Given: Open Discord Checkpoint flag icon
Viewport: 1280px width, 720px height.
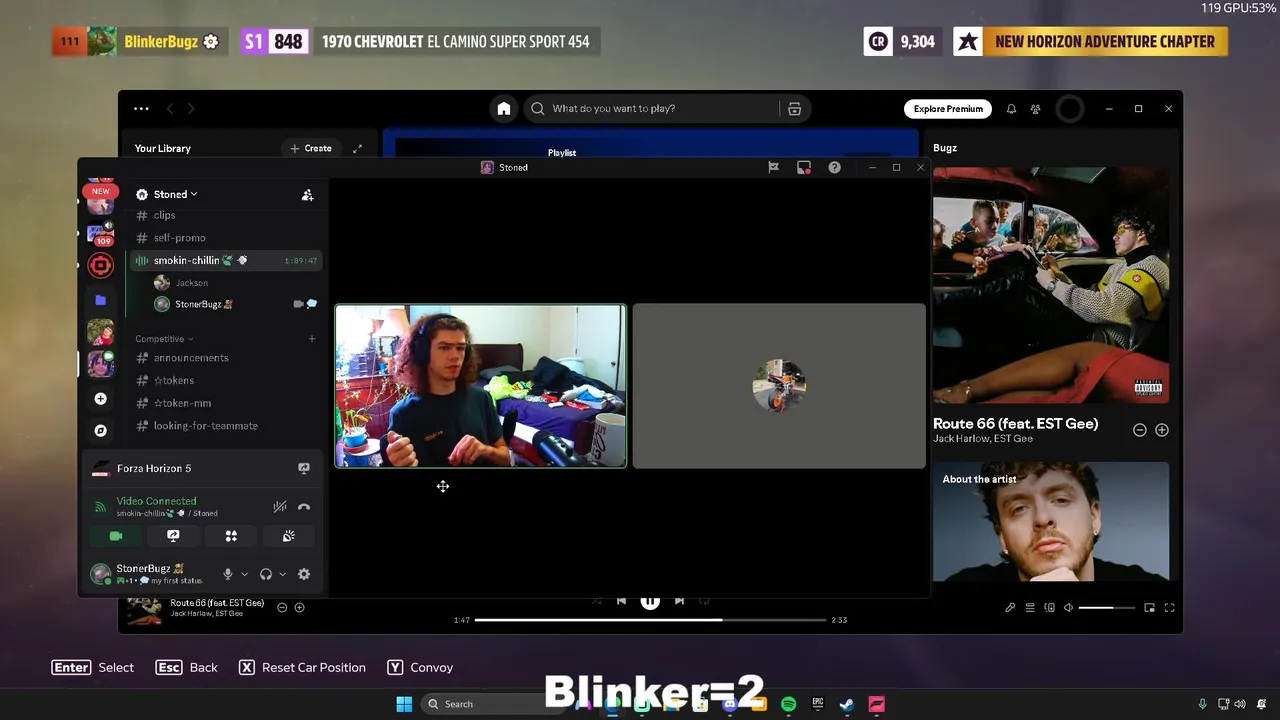Looking at the screenshot, I should click(773, 168).
